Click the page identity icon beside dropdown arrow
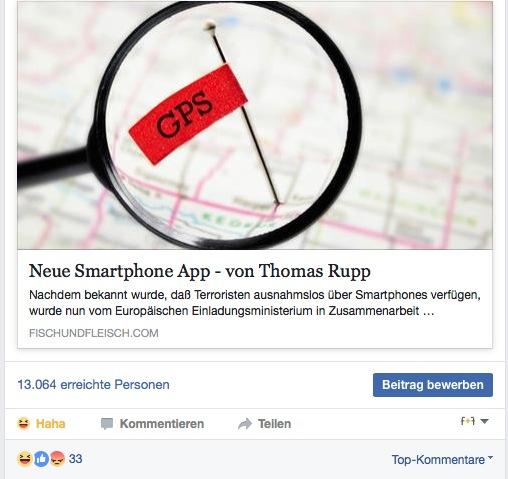 [468, 421]
